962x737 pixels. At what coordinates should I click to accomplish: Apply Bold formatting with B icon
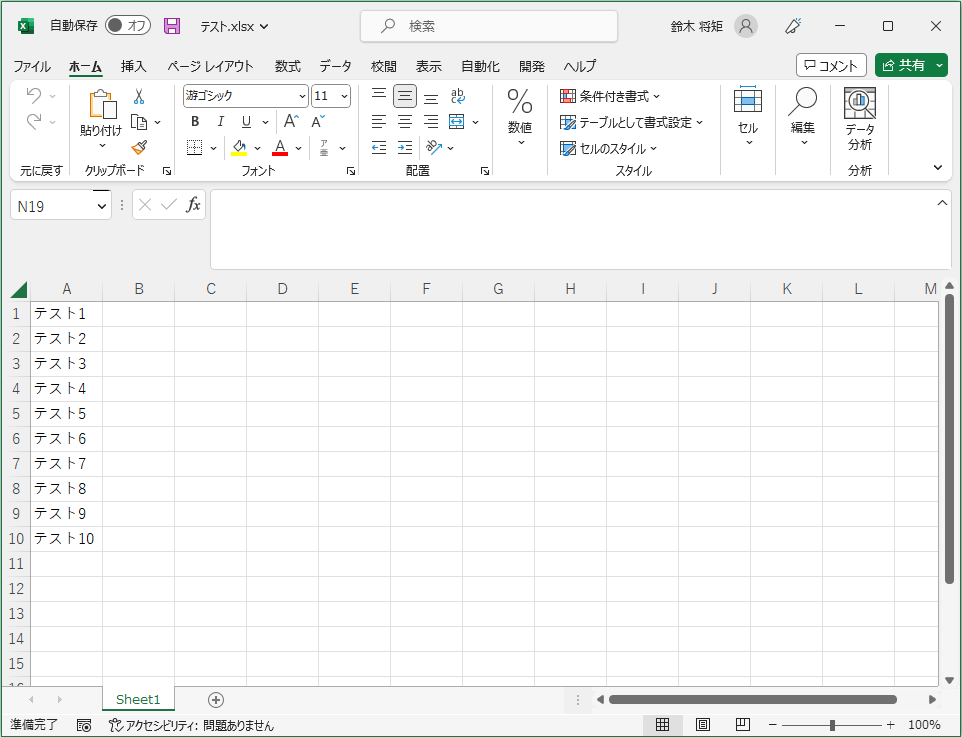point(195,122)
